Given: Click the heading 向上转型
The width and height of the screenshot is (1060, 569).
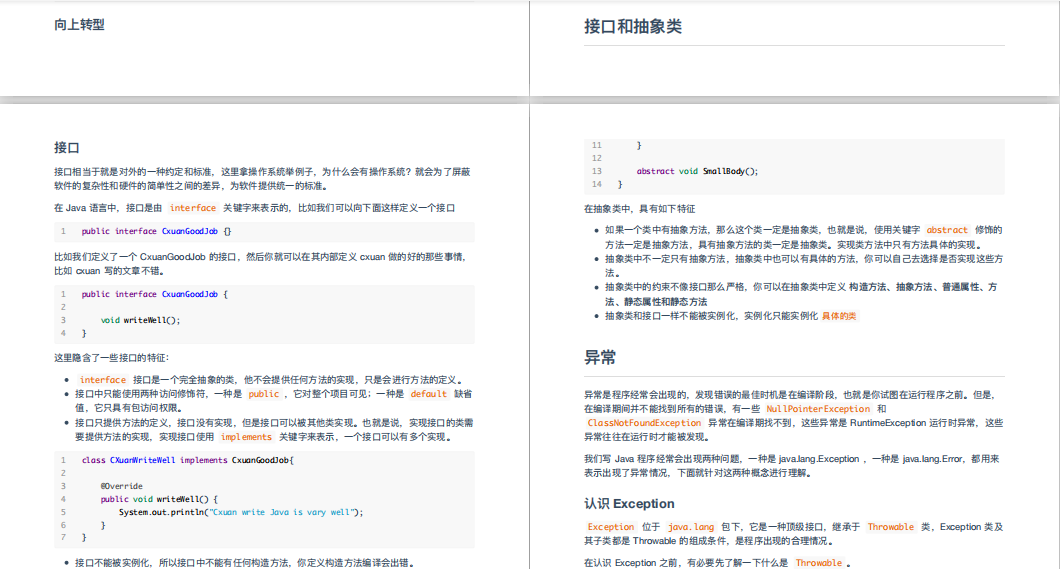Looking at the screenshot, I should click(x=79, y=25).
